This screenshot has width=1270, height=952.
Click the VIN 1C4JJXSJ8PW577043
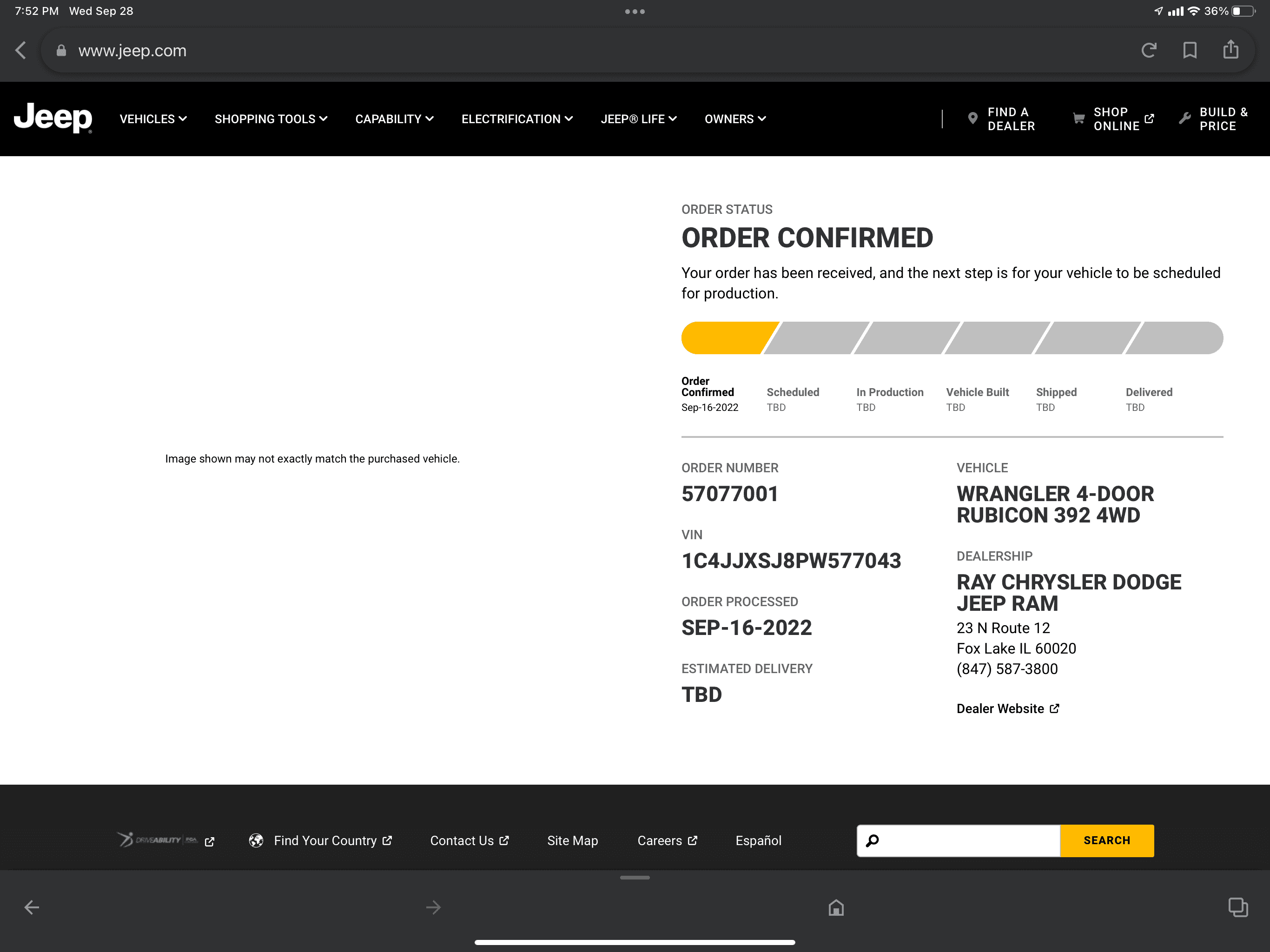coord(791,561)
